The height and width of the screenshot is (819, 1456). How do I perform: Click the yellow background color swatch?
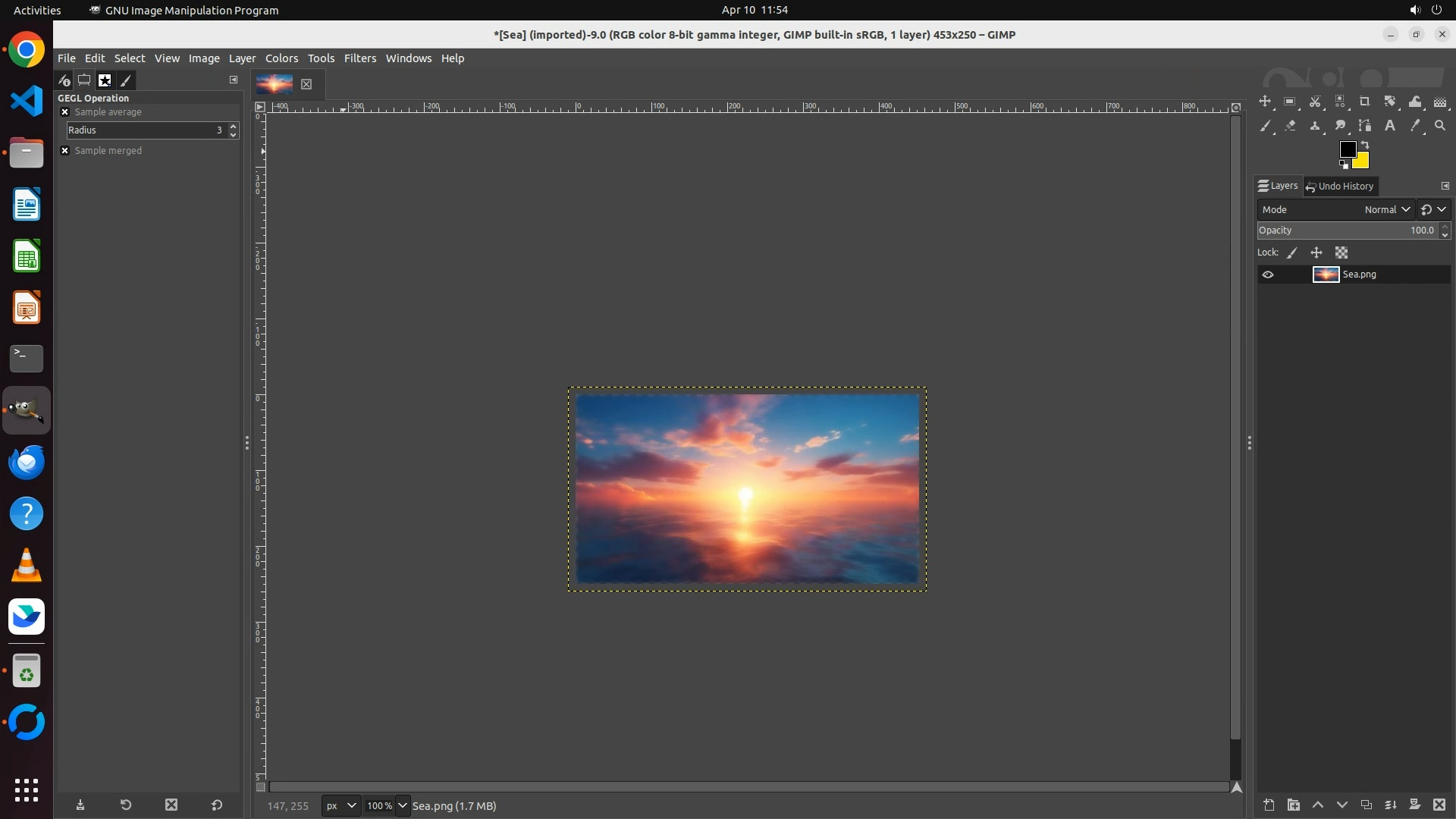pos(1363,162)
